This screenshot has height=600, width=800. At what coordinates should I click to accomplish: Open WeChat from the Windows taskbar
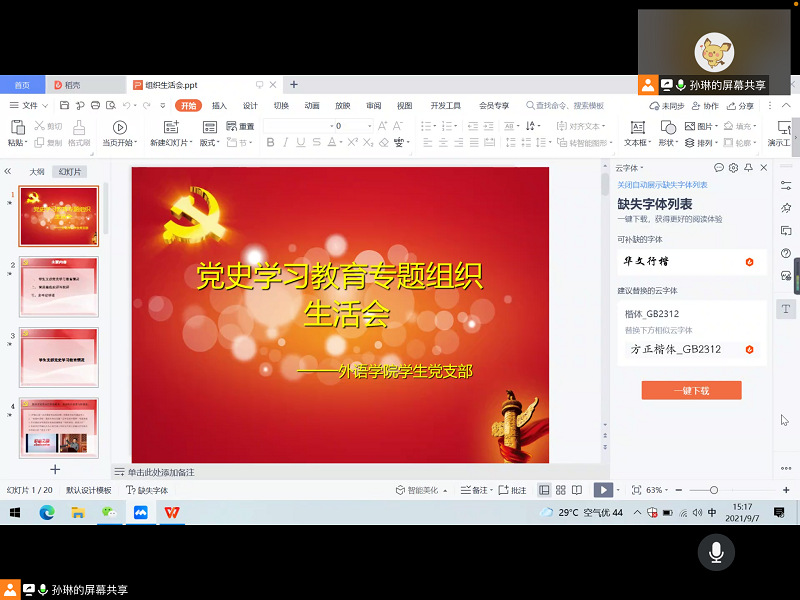(x=108, y=513)
